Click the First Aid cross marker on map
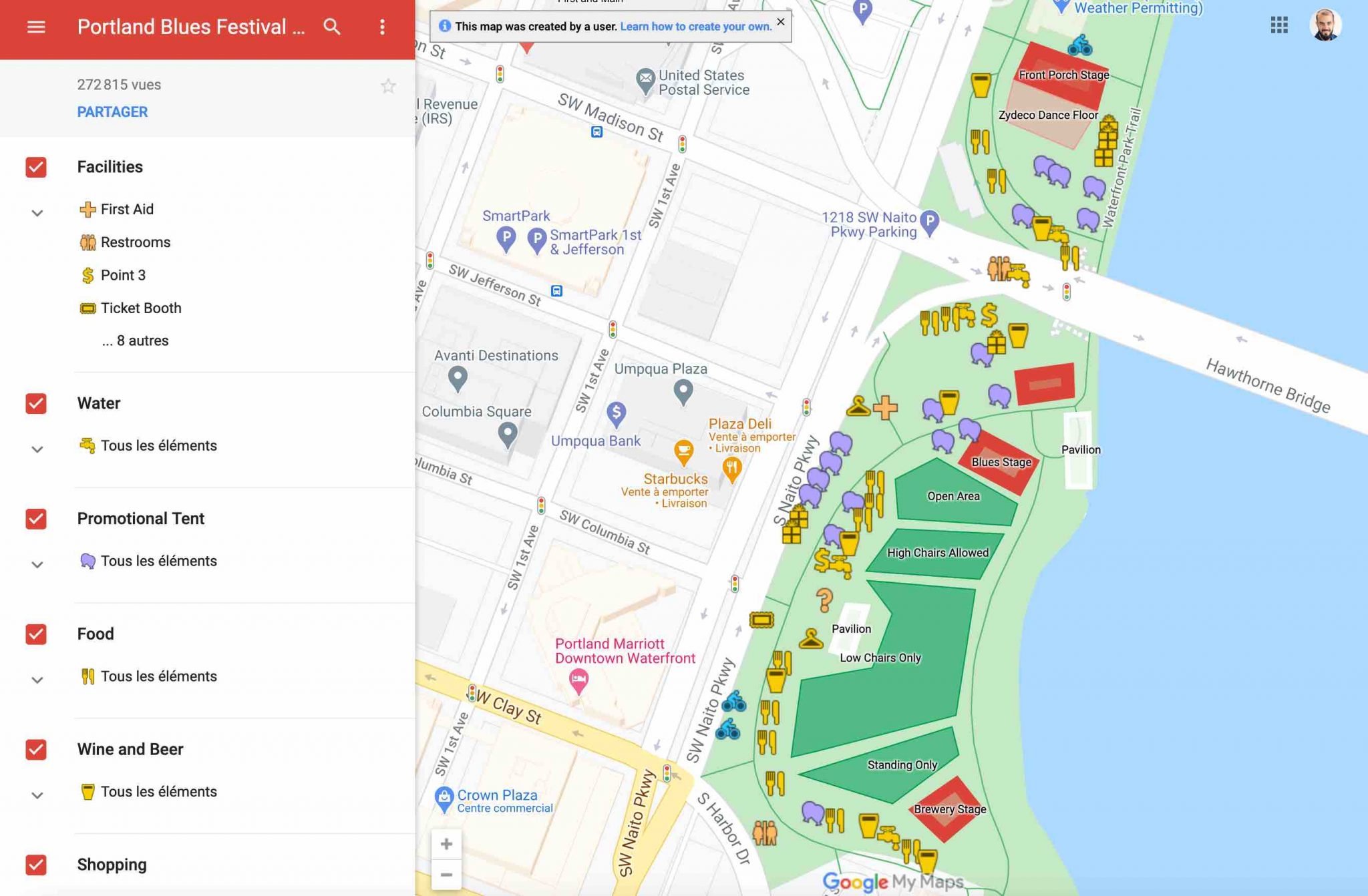This screenshot has width=1368, height=896. [x=885, y=407]
